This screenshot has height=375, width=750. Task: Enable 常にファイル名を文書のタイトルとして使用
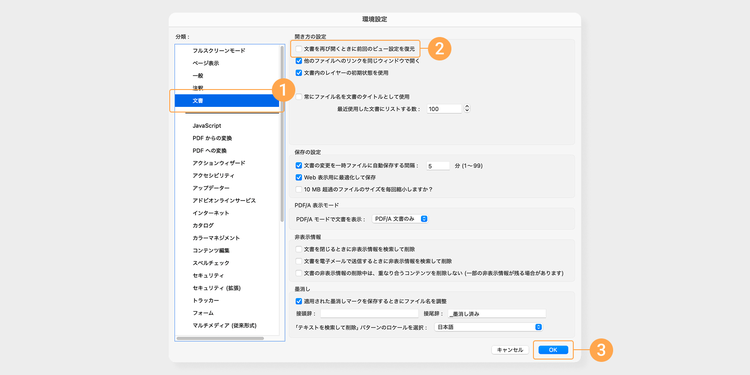pyautogui.click(x=299, y=97)
